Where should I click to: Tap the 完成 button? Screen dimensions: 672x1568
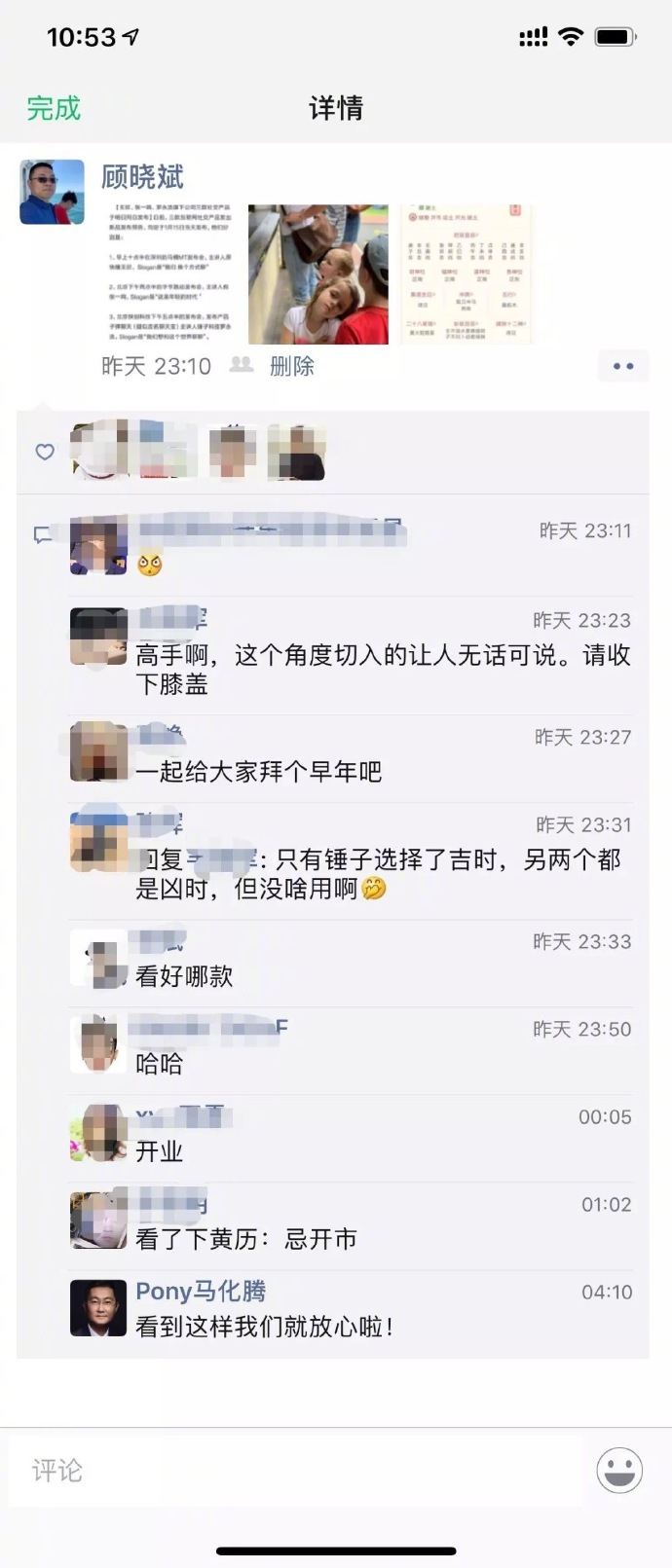coord(54,108)
